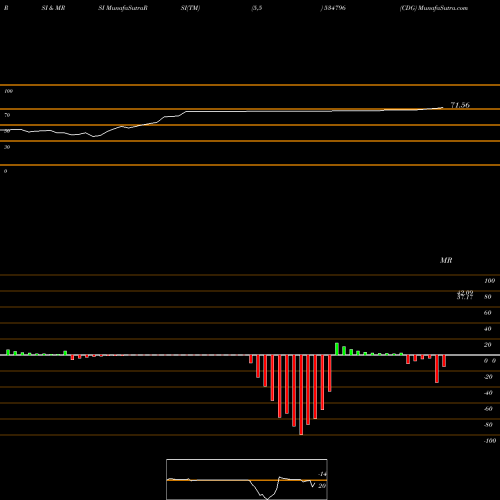Click the 42.02 value in MR panel
Image resolution: width=500 pixels, height=500 pixels.
click(465, 292)
